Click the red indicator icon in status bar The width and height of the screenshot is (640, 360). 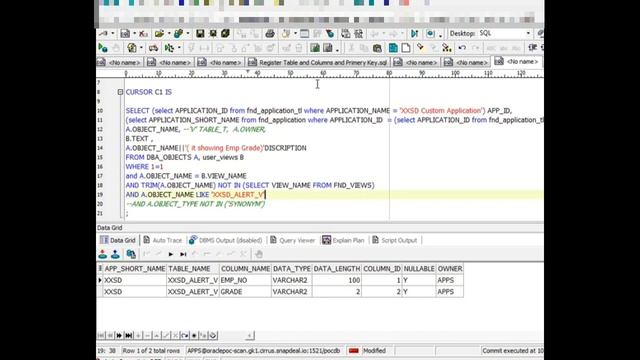coord(353,351)
